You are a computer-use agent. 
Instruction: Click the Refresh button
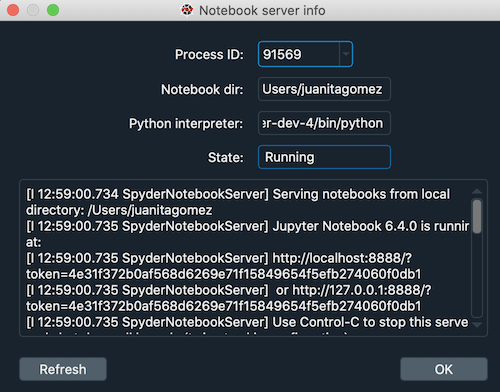click(63, 369)
